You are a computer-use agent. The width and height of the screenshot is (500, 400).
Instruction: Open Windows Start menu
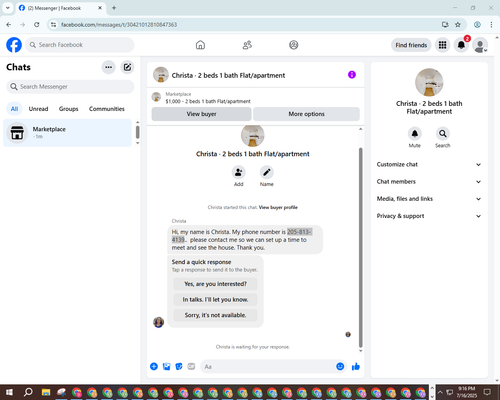tap(9, 392)
